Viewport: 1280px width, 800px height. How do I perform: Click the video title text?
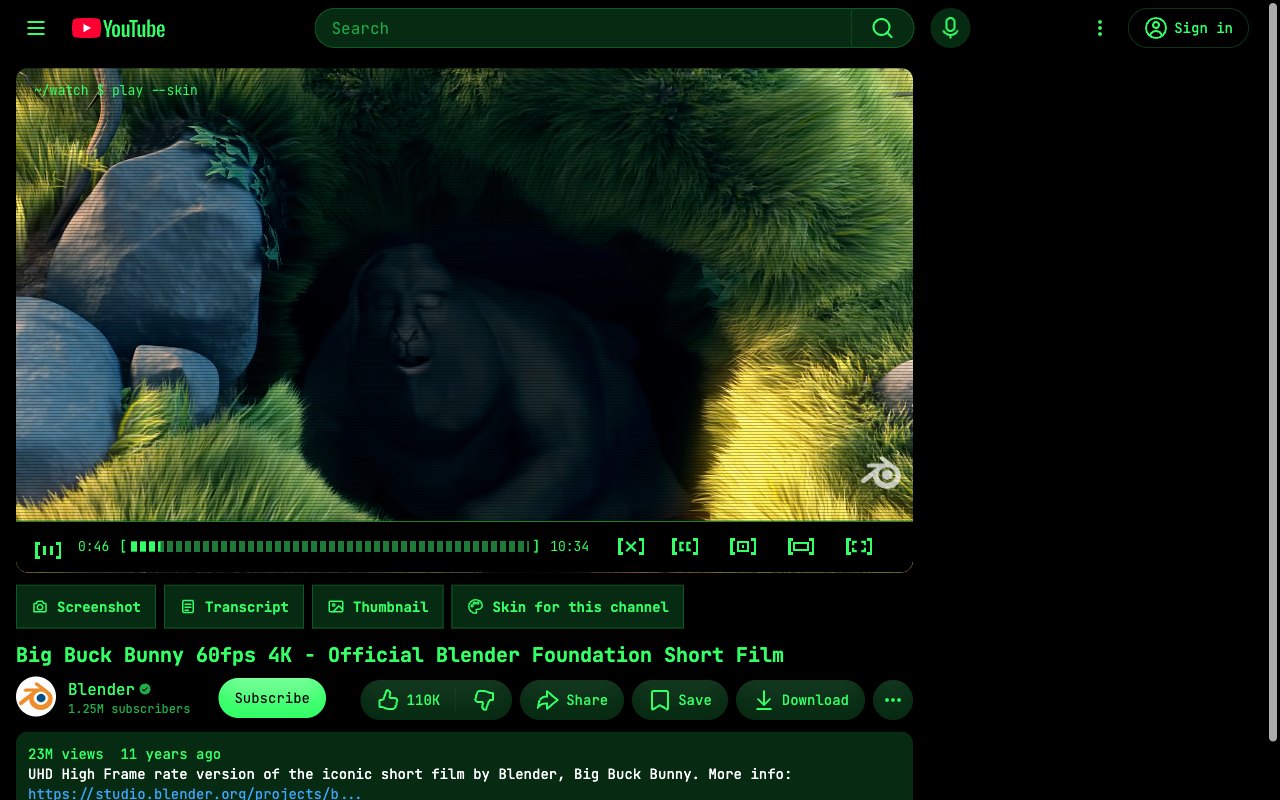pos(400,655)
